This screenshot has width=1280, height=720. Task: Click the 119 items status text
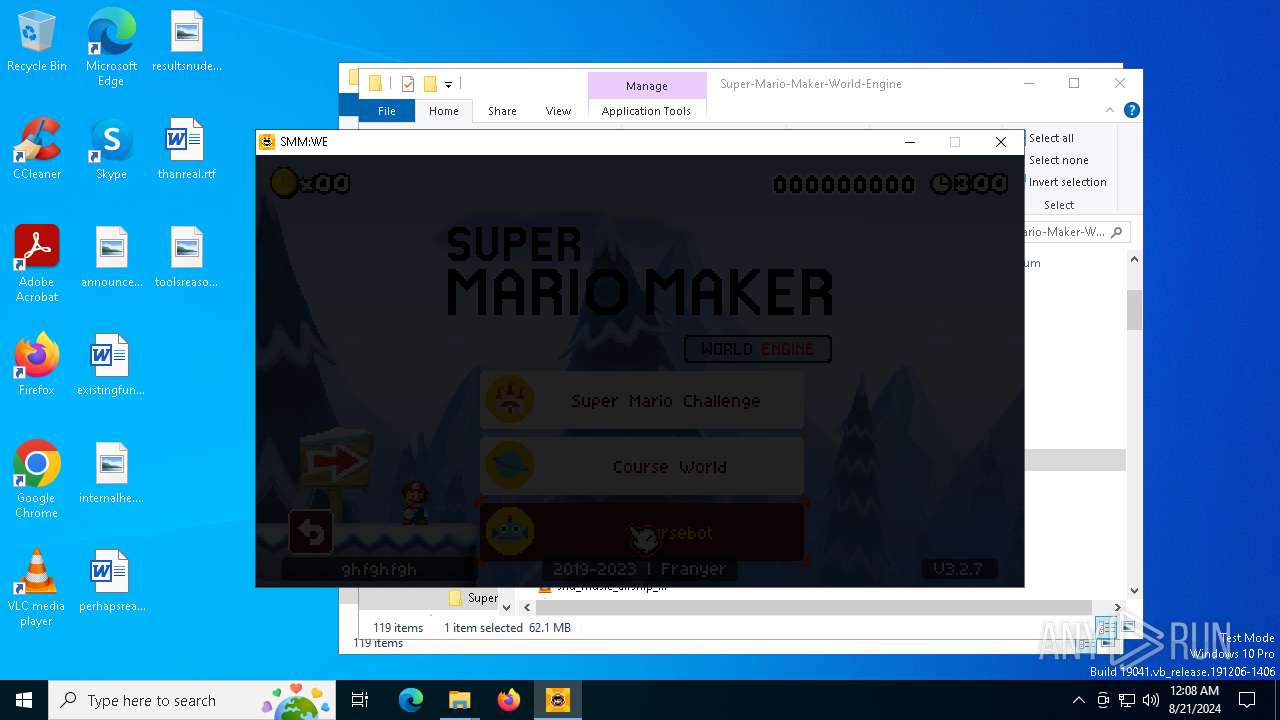point(398,628)
